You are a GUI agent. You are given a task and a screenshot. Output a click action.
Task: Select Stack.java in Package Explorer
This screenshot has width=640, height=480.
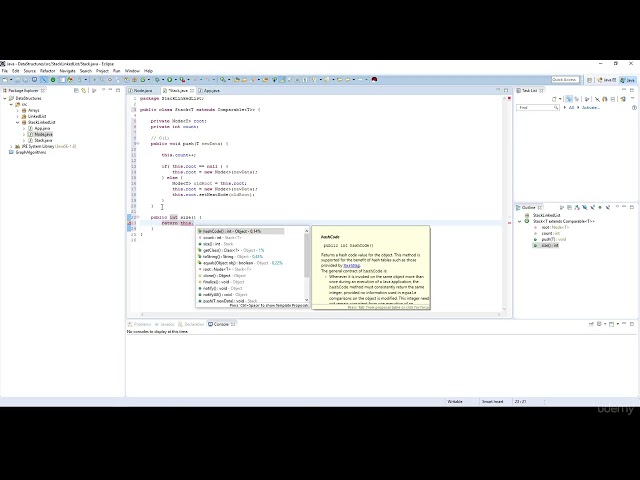[x=40, y=140]
